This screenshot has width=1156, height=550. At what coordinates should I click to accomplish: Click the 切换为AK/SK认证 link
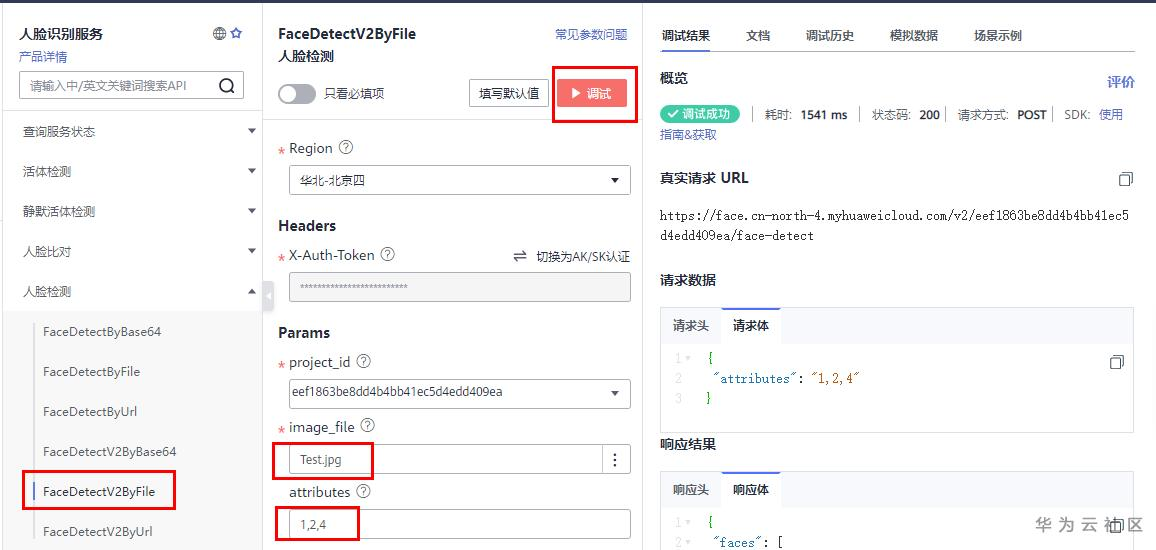coord(582,257)
